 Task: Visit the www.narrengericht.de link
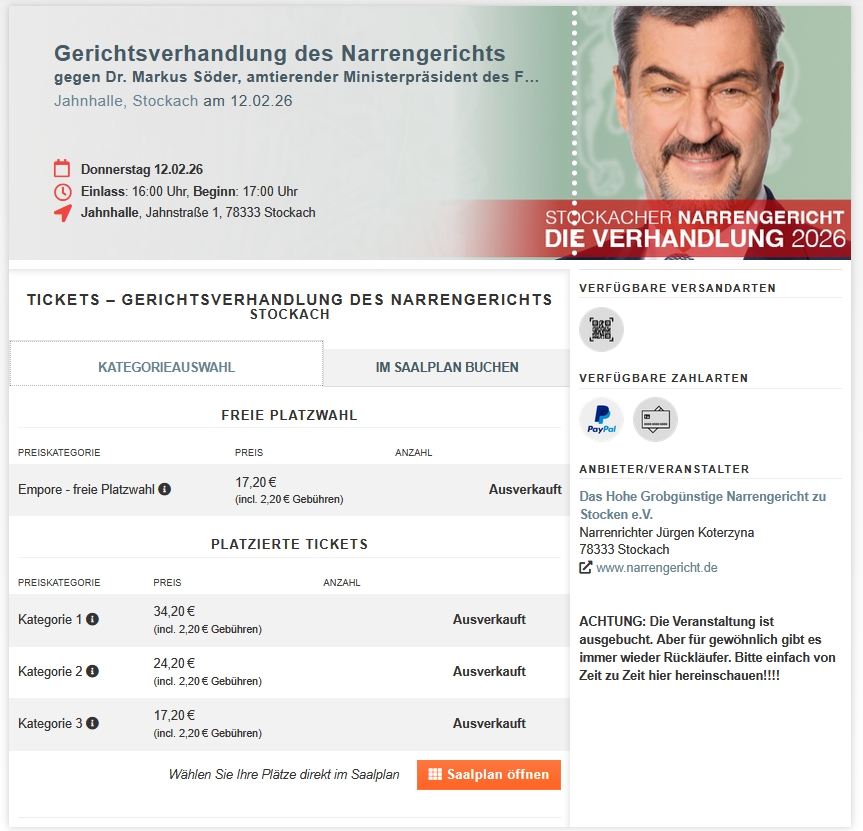(657, 568)
